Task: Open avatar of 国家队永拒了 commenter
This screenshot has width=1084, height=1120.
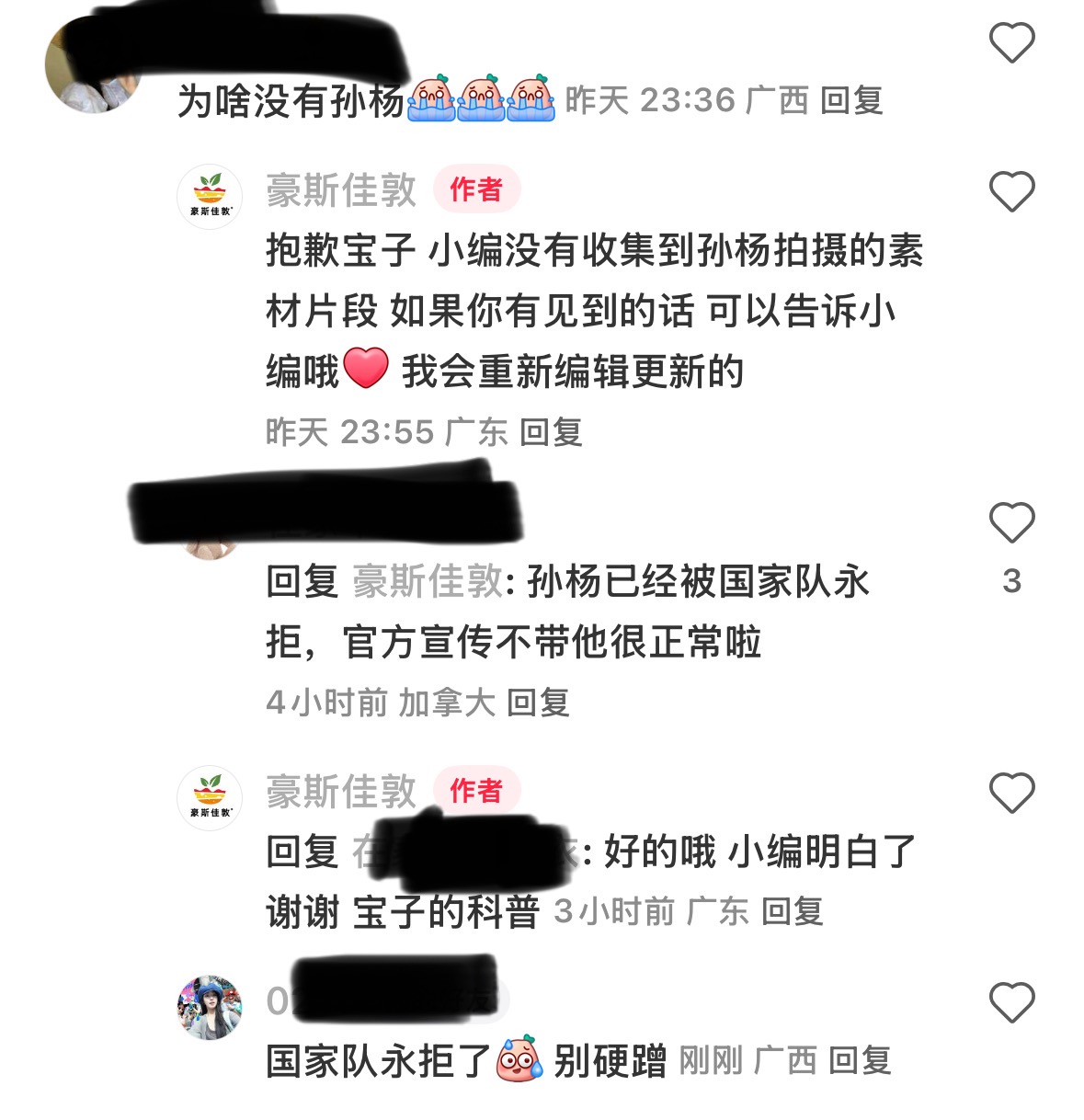Action: pos(210,1008)
